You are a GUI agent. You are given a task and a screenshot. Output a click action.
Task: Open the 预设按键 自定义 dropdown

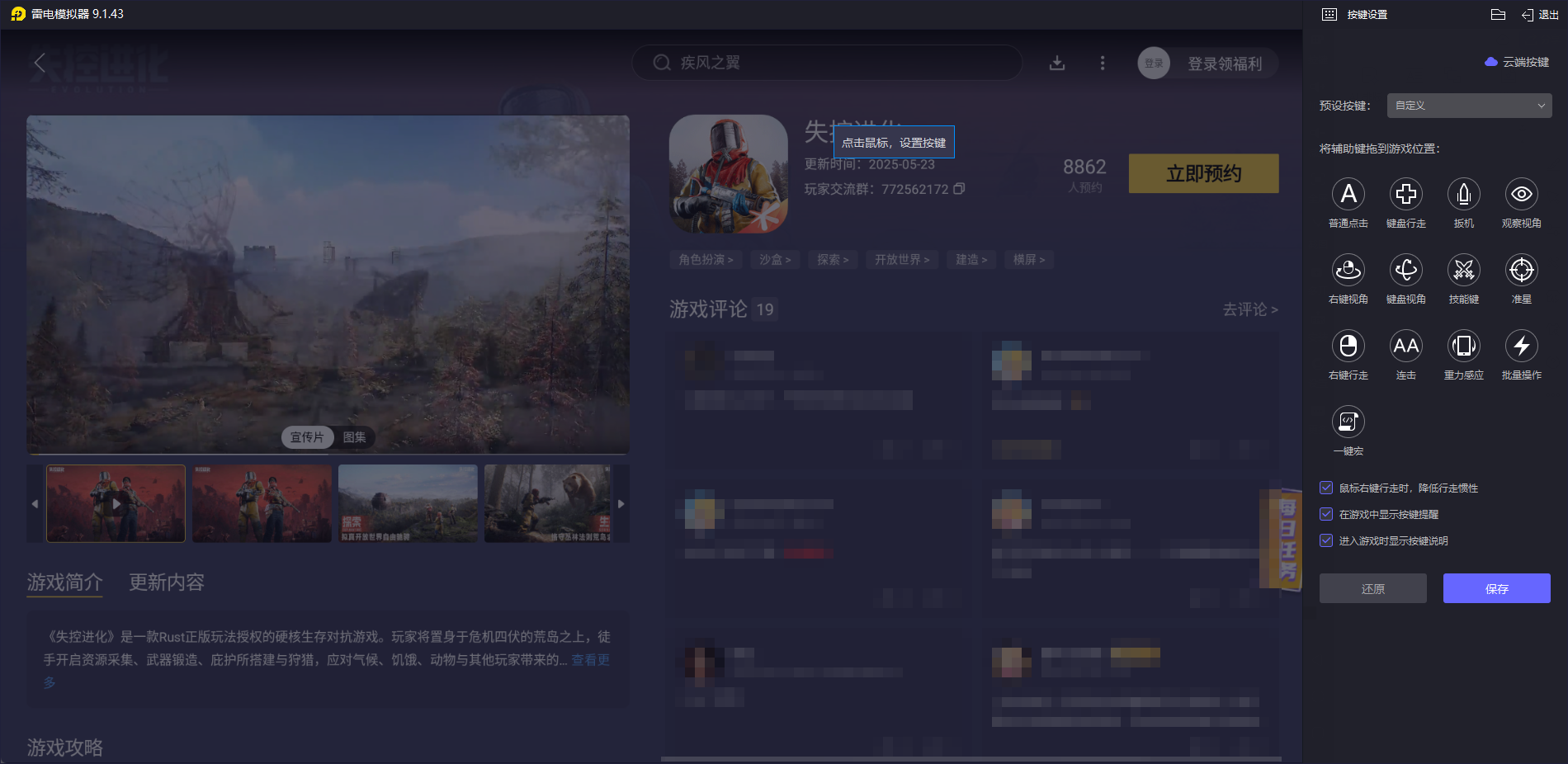click(x=1470, y=106)
